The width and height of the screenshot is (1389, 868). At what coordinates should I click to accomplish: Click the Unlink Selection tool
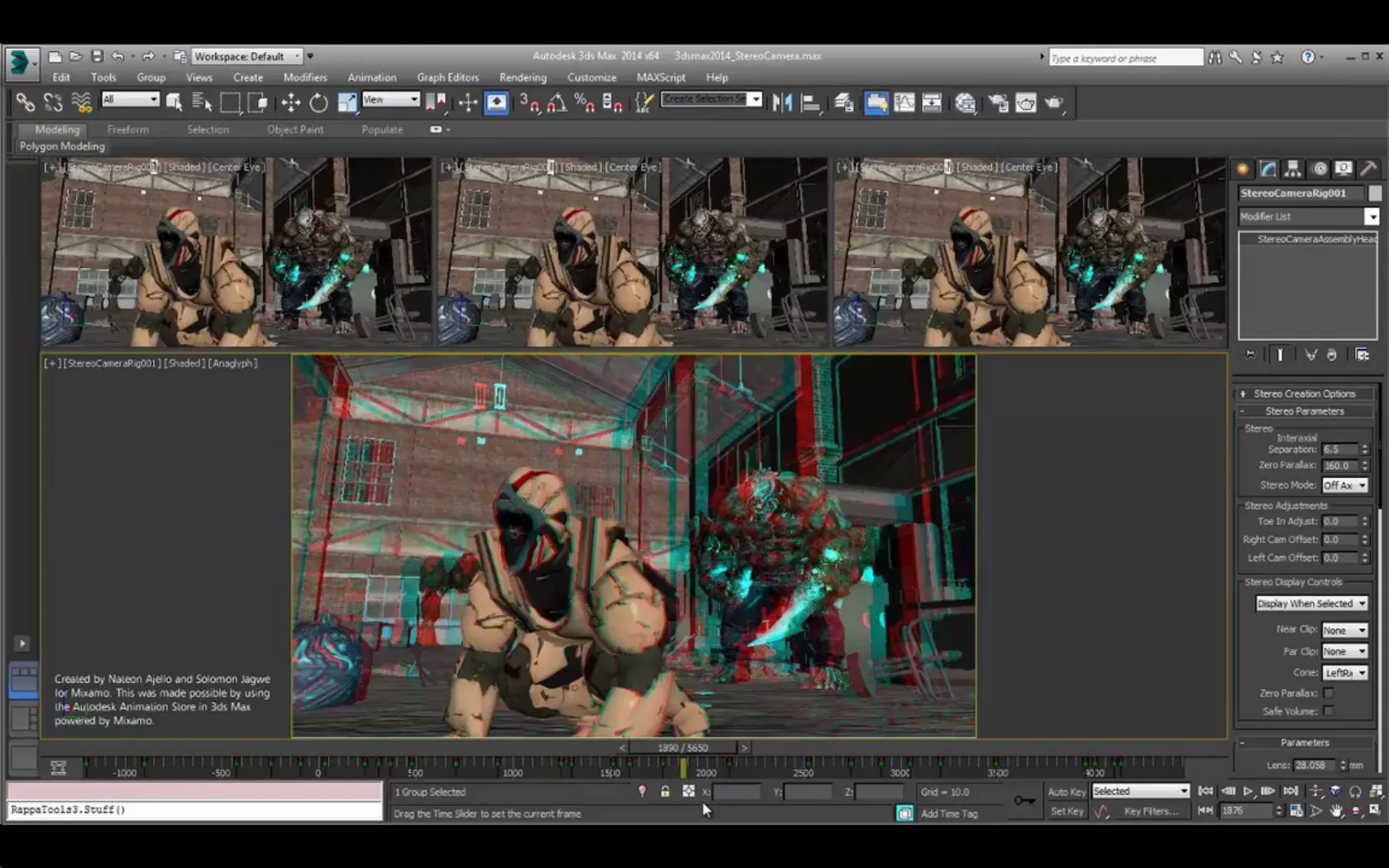(x=54, y=103)
